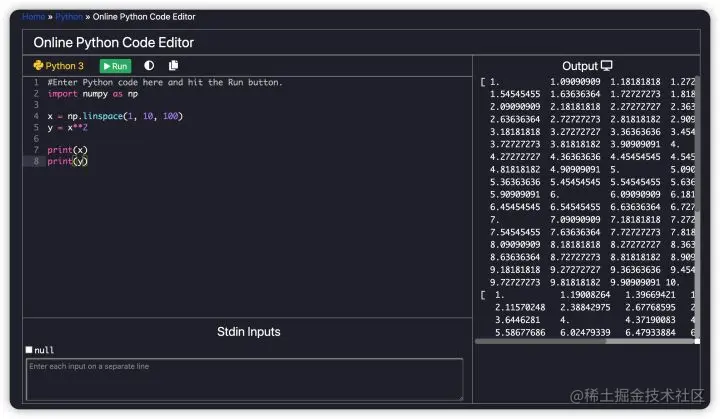The image size is (720, 419).
Task: Place cursor on print(x) line
Action: pyautogui.click(x=68, y=150)
